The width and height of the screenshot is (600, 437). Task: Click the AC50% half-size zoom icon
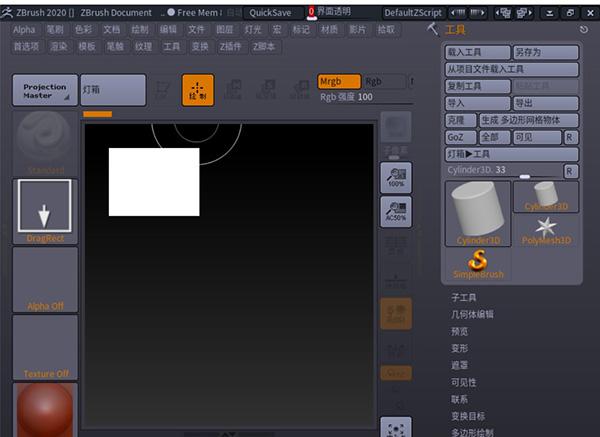tap(395, 209)
